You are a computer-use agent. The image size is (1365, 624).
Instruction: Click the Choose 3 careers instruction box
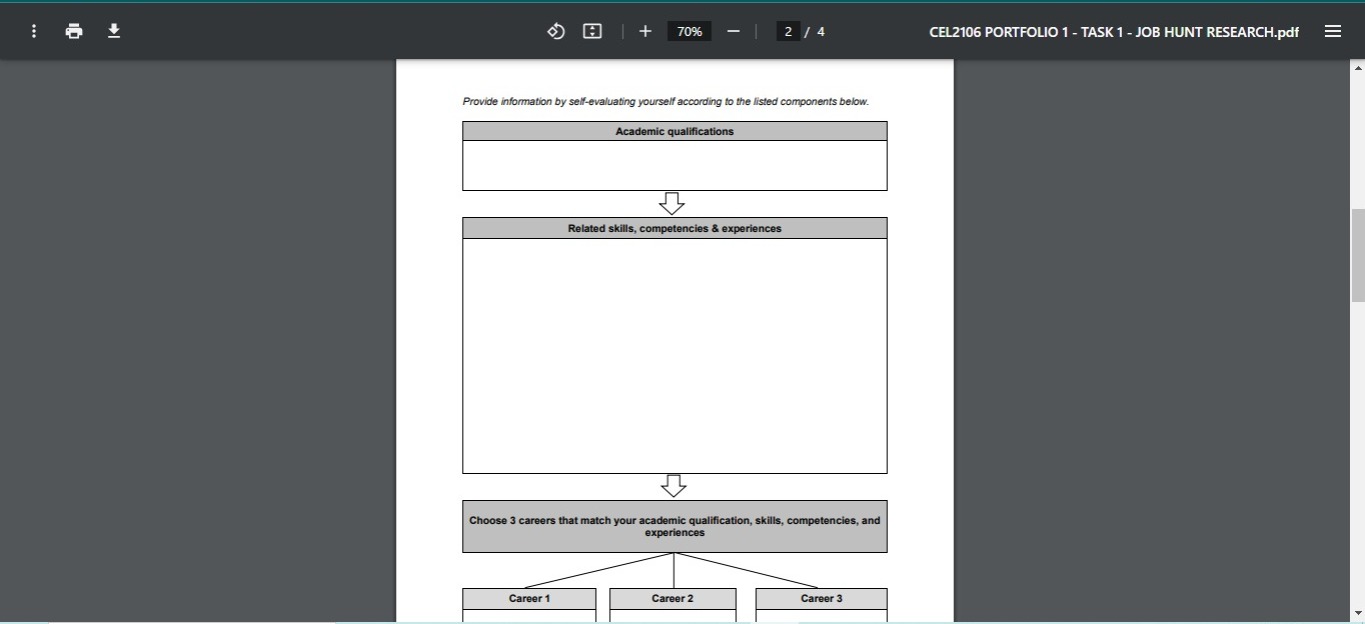click(x=674, y=526)
